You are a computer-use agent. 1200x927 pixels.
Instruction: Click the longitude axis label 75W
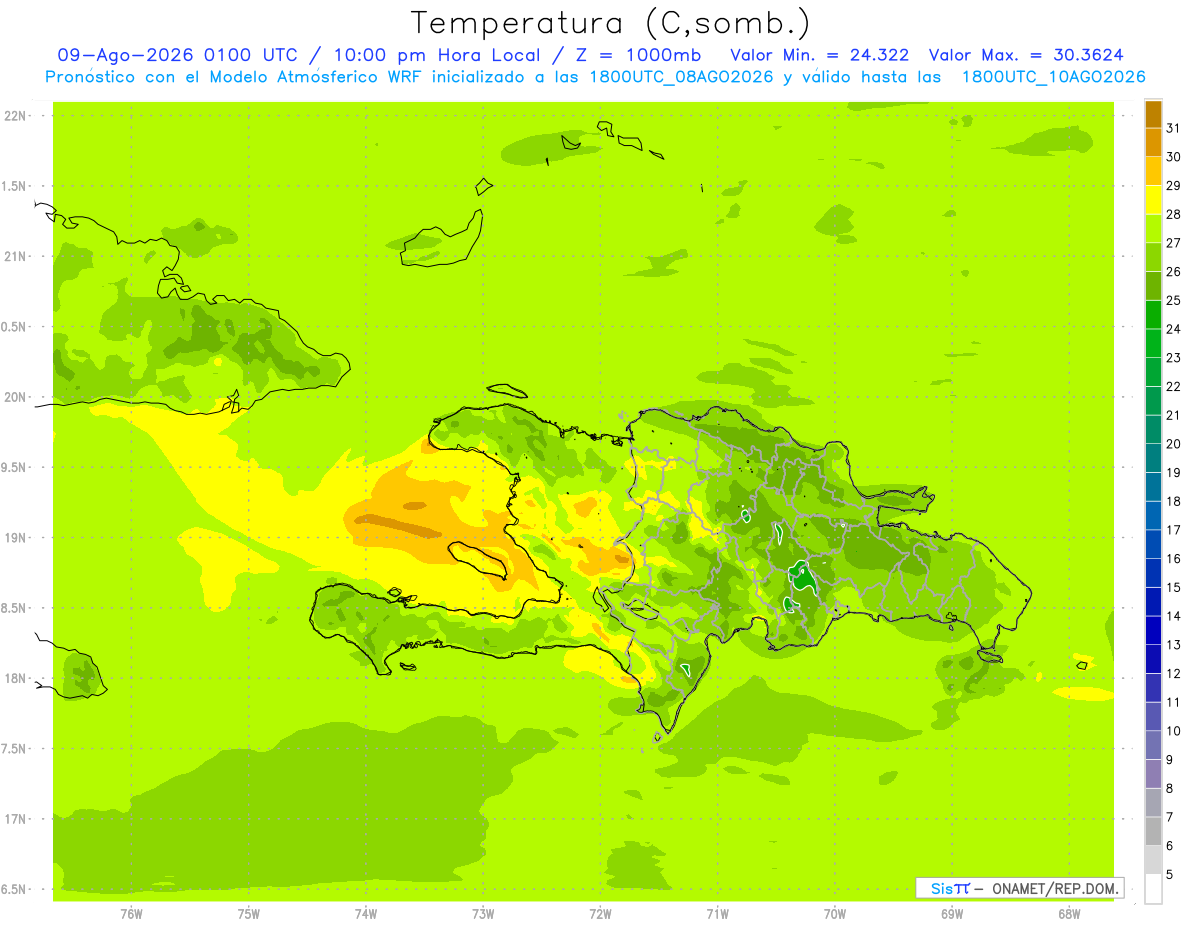(249, 914)
